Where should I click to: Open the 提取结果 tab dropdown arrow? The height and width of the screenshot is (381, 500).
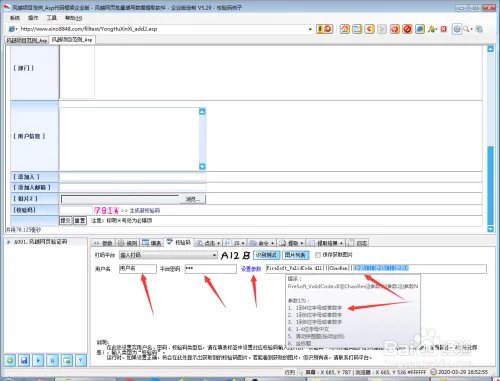click(x=341, y=243)
